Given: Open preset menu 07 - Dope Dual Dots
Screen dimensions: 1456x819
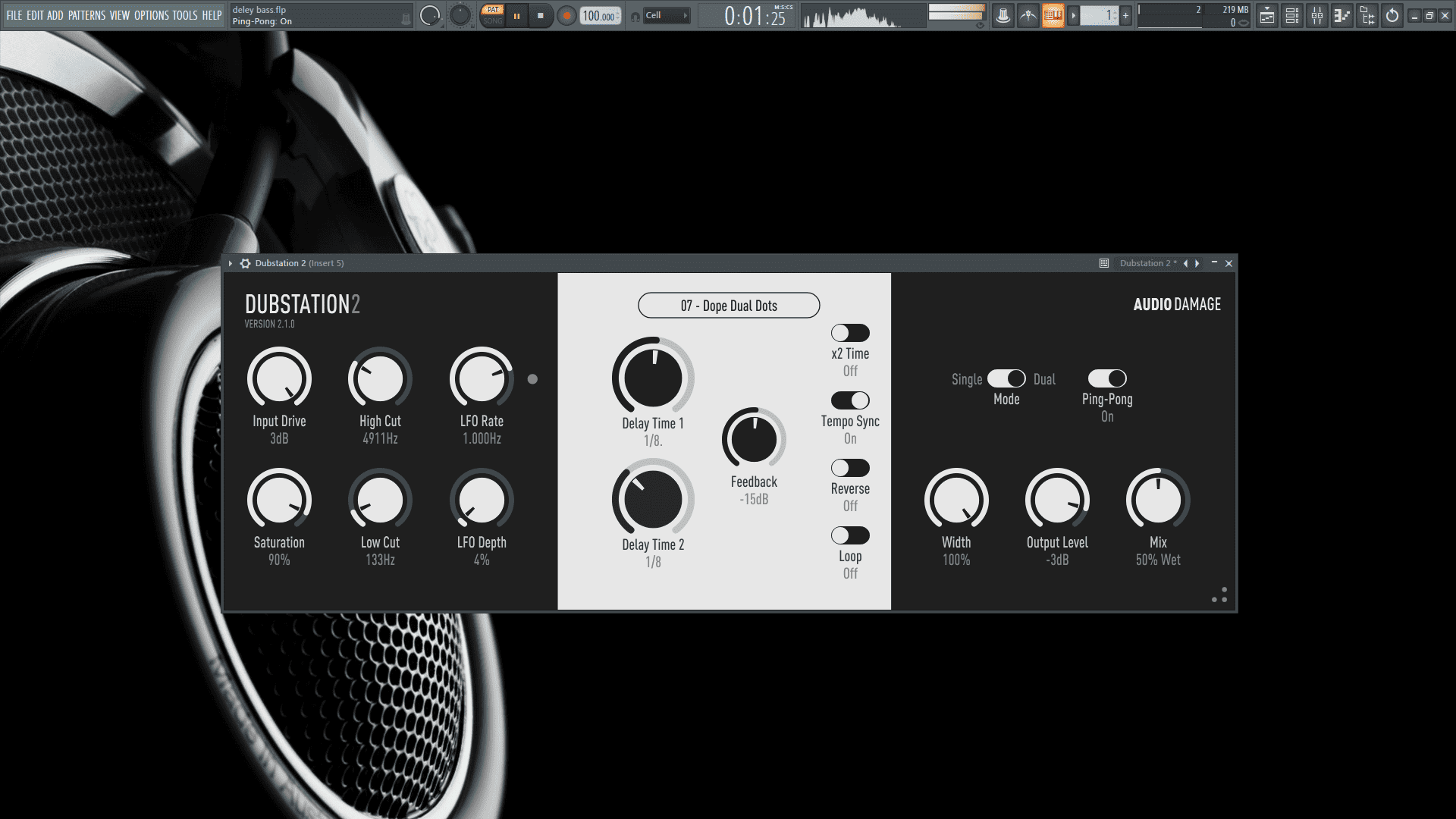Looking at the screenshot, I should [728, 306].
